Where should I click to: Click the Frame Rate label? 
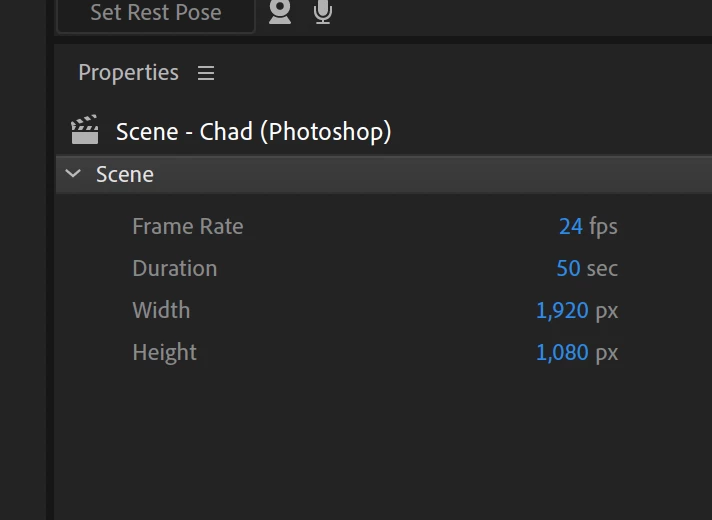click(x=187, y=226)
